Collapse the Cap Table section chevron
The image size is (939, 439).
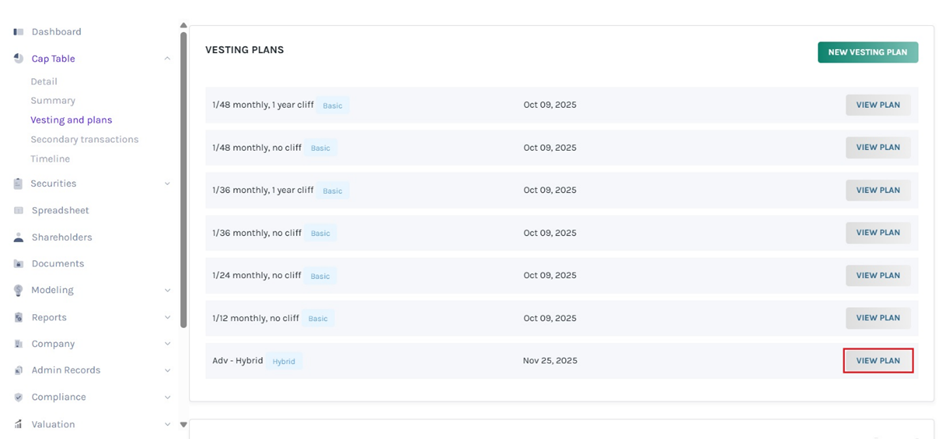(167, 59)
